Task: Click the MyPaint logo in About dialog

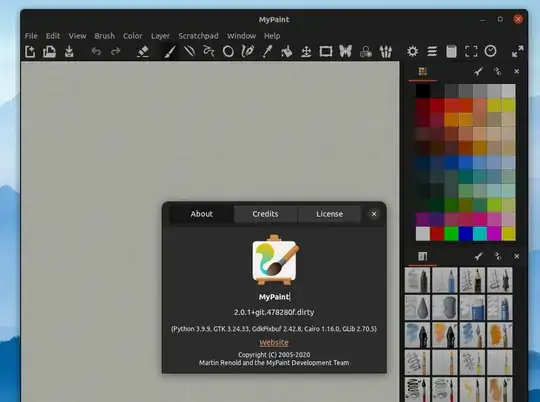Action: (276, 260)
